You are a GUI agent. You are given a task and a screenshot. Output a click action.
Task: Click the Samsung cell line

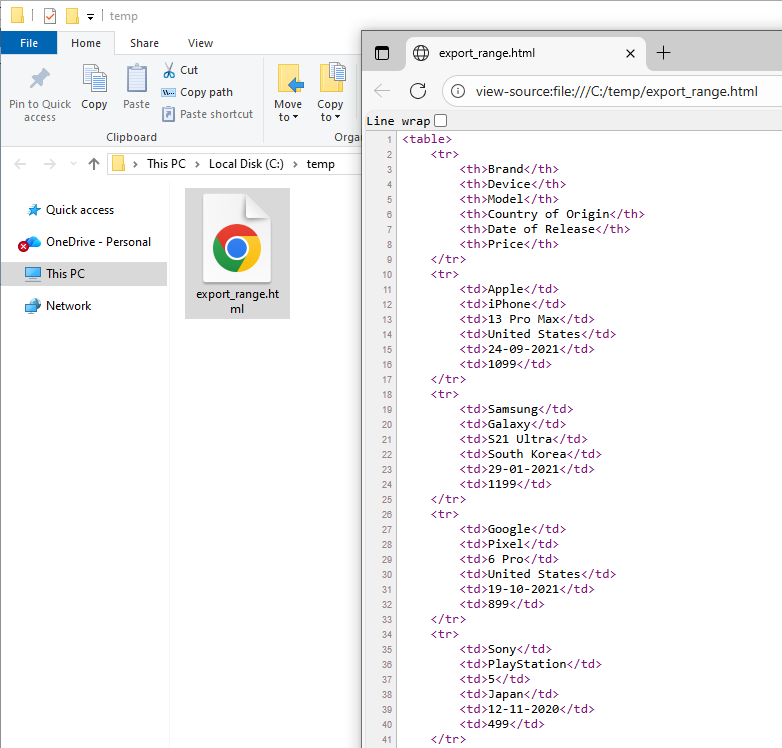pyautogui.click(x=516, y=409)
